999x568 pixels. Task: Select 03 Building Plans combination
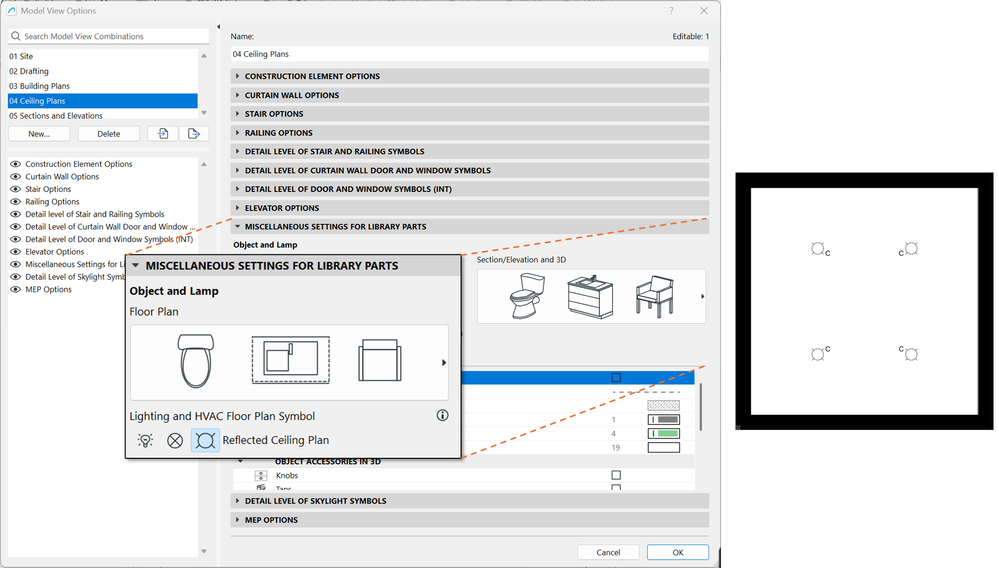coord(103,86)
